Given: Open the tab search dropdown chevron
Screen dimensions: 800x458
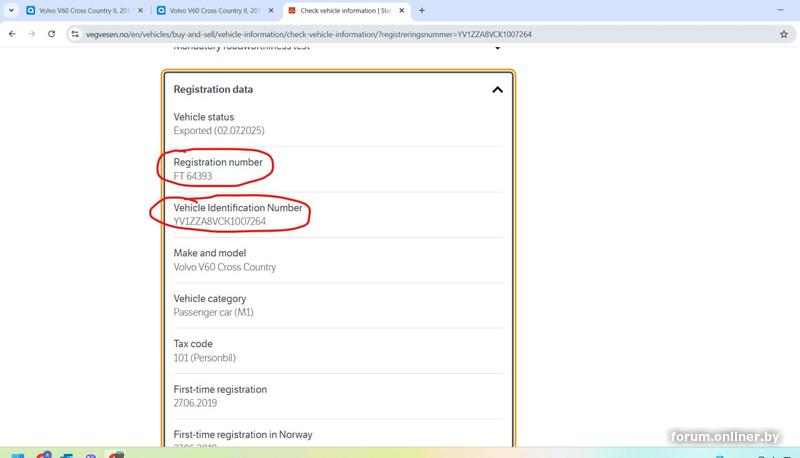Looking at the screenshot, I should (x=11, y=10).
